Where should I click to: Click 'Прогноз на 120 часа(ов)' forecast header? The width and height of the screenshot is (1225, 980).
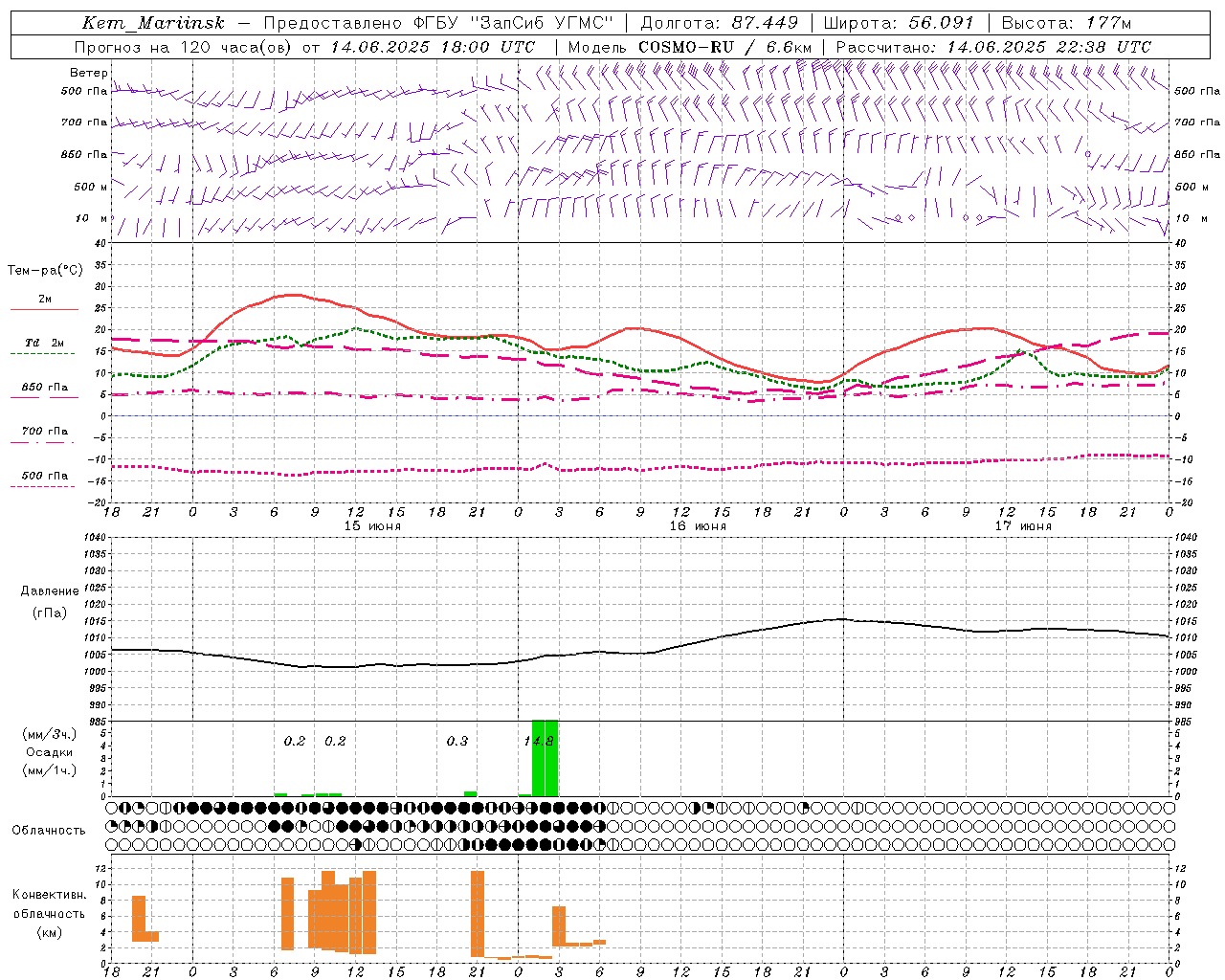(x=184, y=47)
